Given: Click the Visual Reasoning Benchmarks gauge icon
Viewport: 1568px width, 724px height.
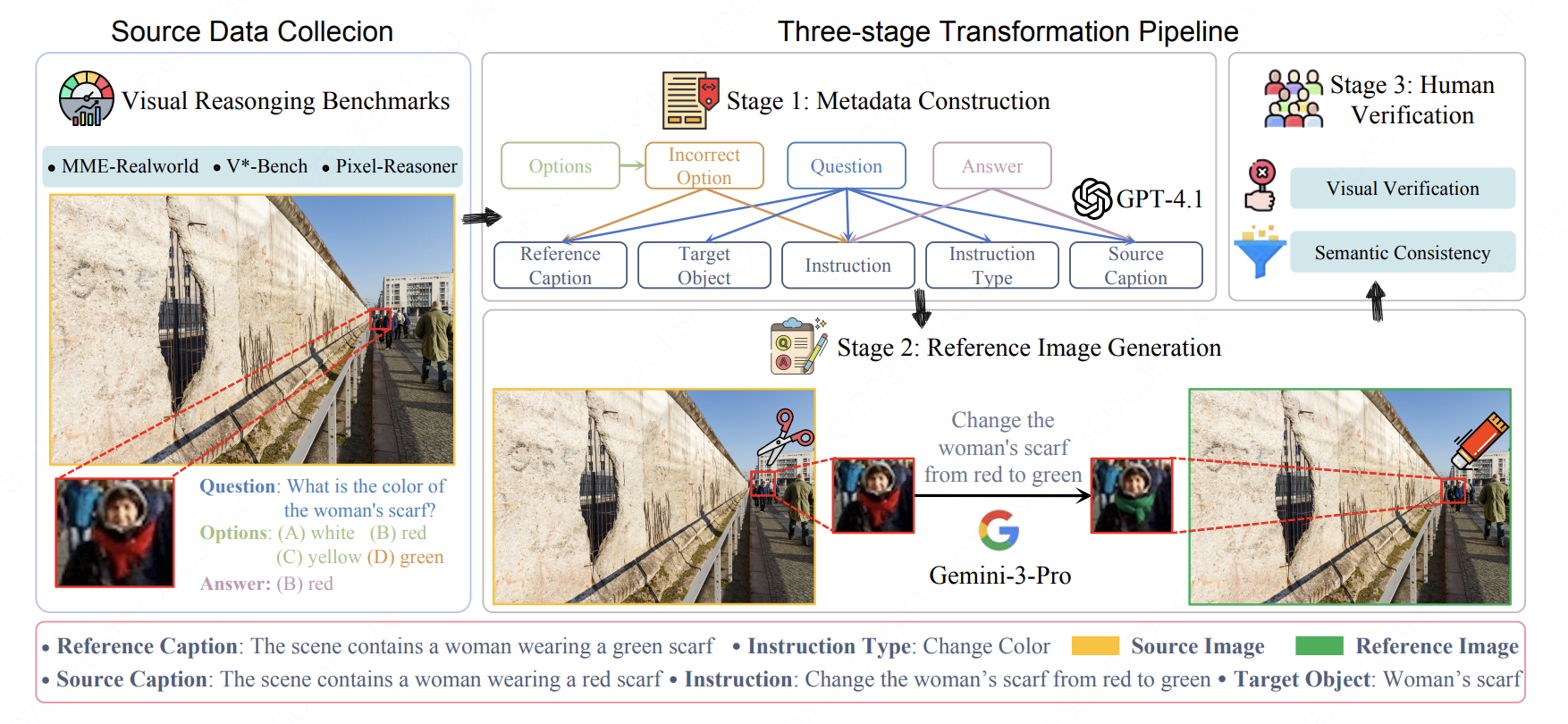Looking at the screenshot, I should pyautogui.click(x=86, y=98).
